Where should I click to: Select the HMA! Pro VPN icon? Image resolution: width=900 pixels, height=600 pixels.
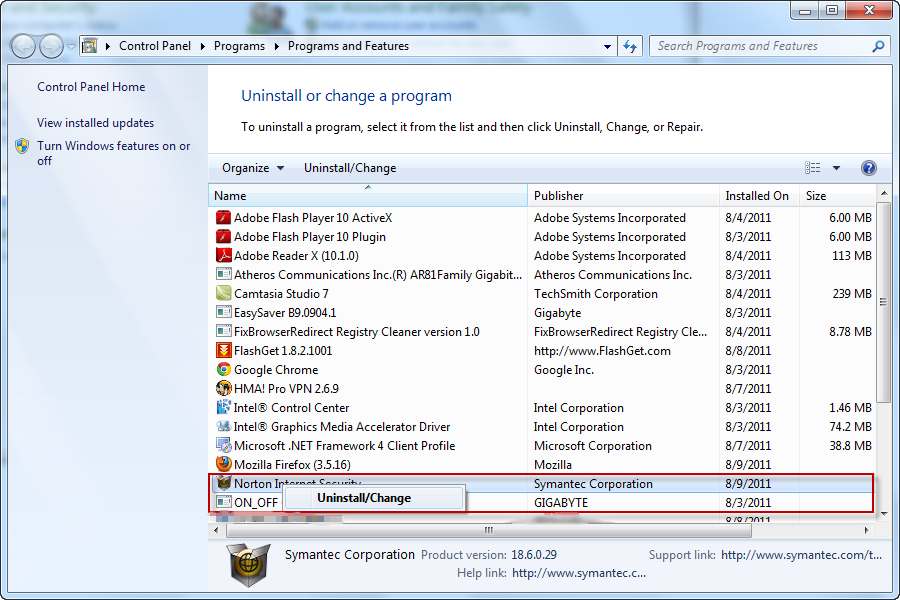point(223,388)
